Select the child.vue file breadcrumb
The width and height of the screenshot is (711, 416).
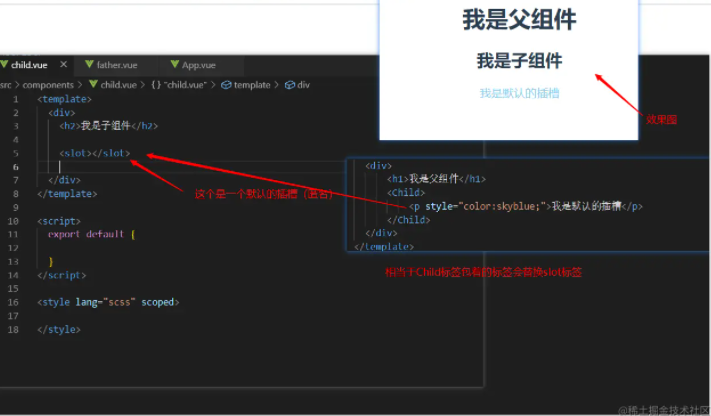coord(118,85)
